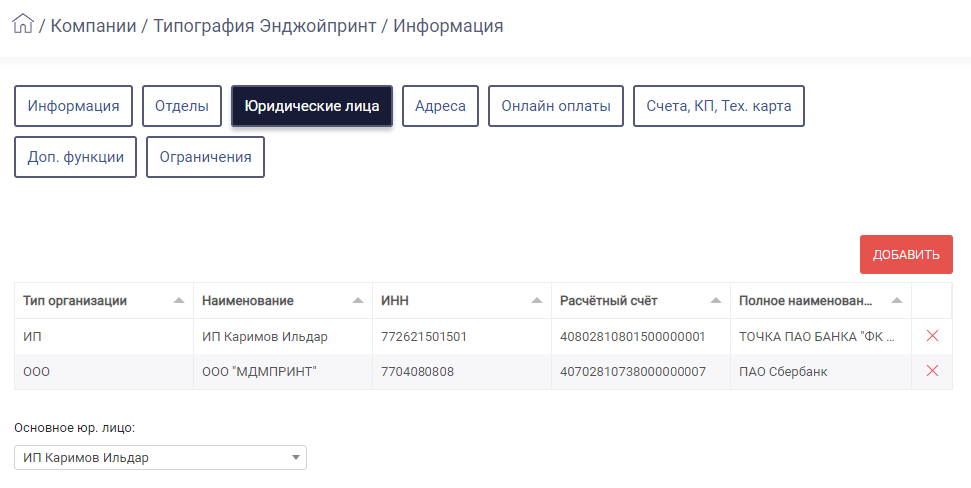Viewport: 971px width, 488px height.
Task: Open Счета, КП, Тех. карта tab
Action: coord(718,106)
